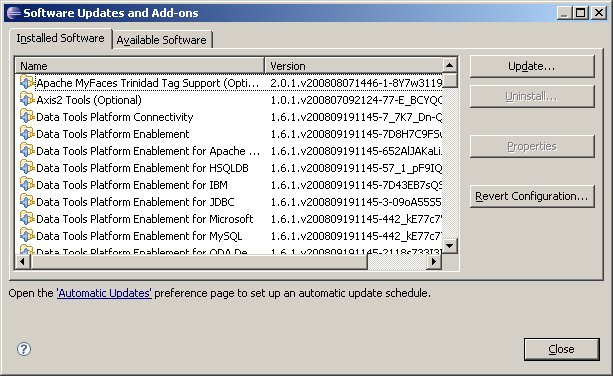Click the vertical scrollbar up arrow
The image size is (613, 376).
(x=450, y=65)
